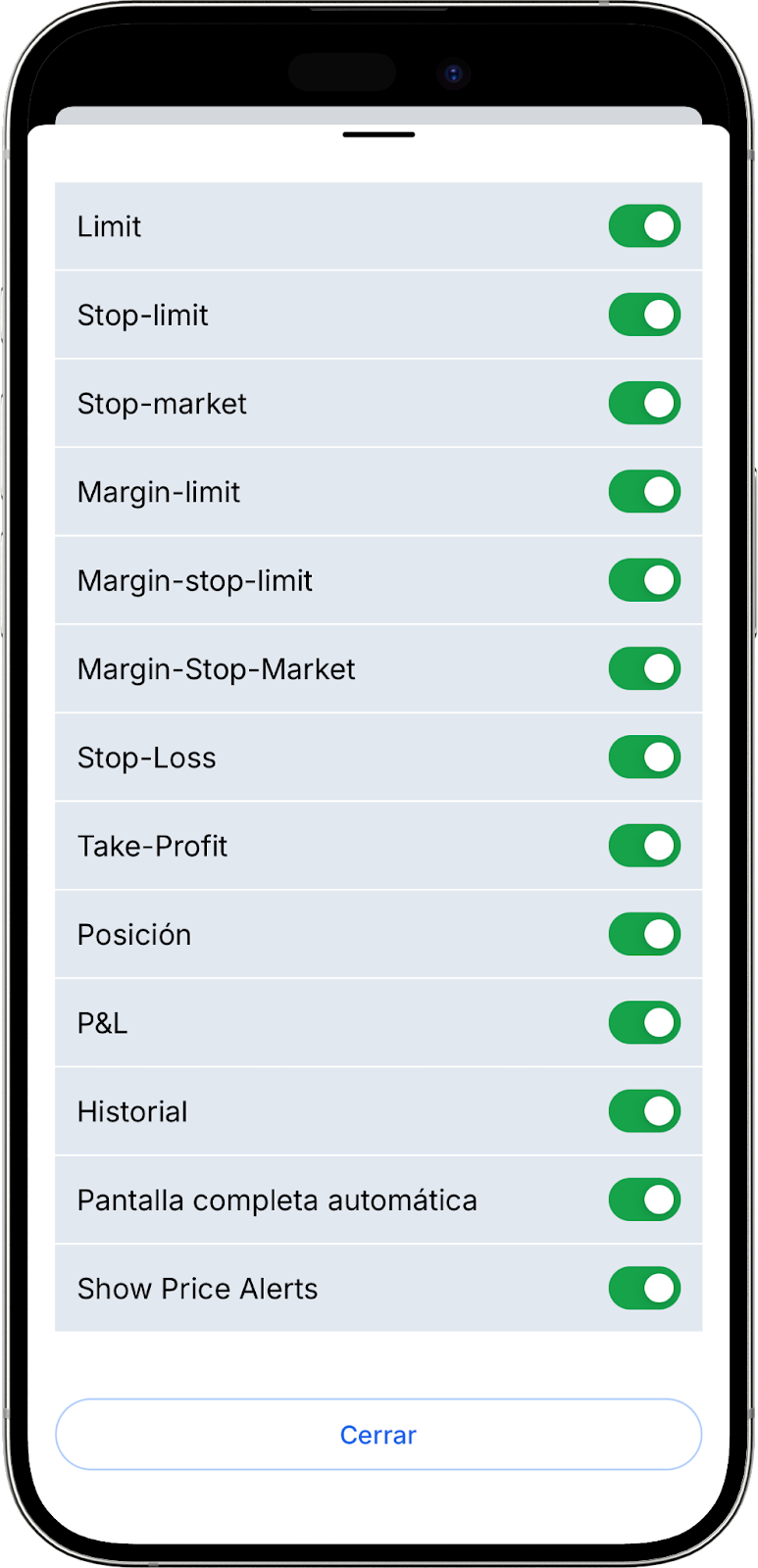
Task: Disable the Stop-limit toggle
Action: [644, 315]
